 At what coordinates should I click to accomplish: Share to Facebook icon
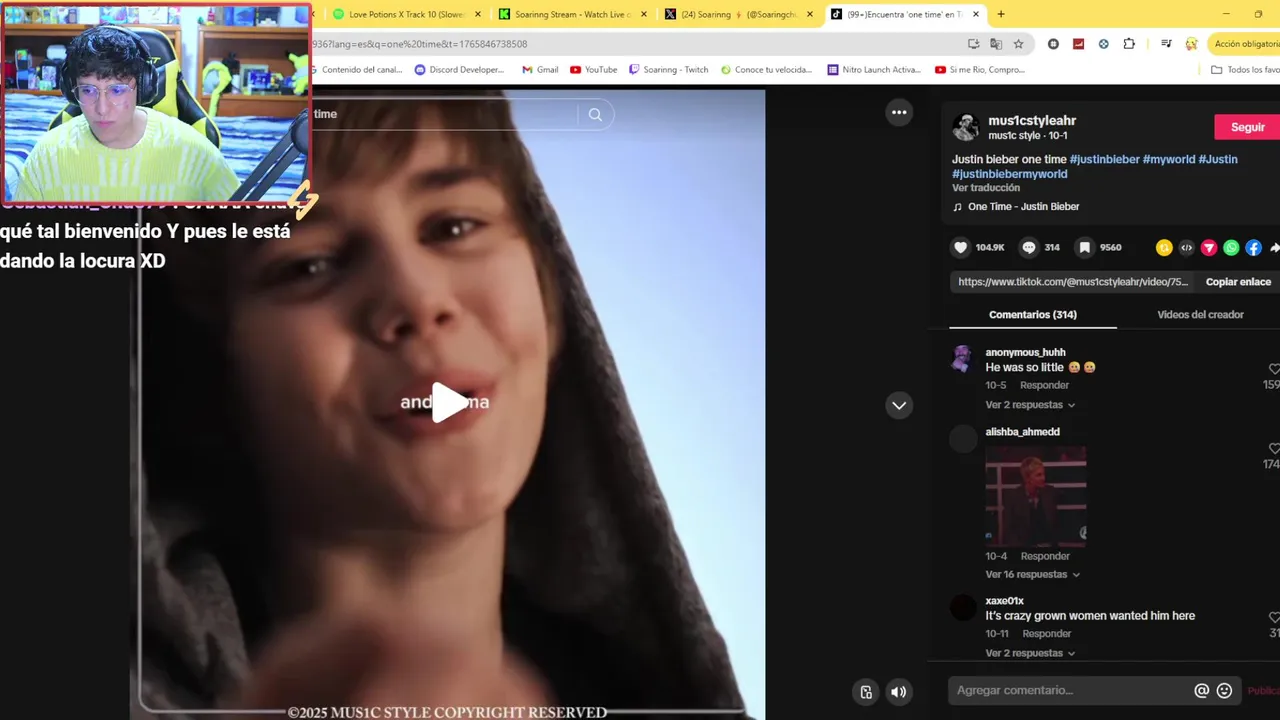[x=1253, y=248]
